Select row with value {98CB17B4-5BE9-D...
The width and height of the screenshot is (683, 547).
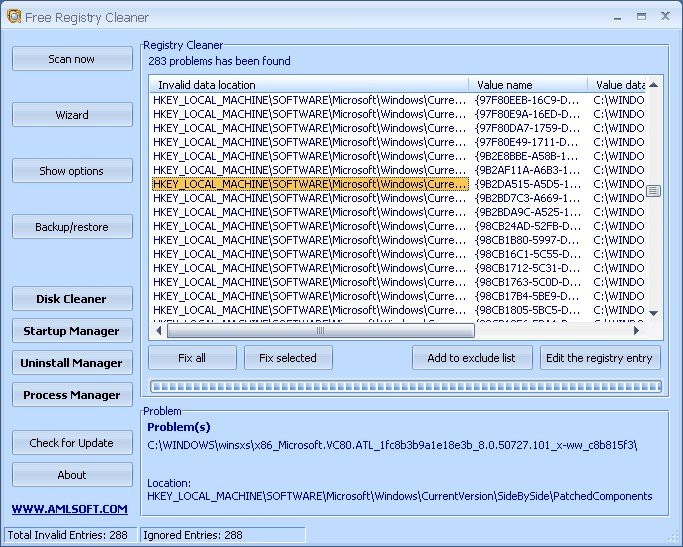pos(398,296)
